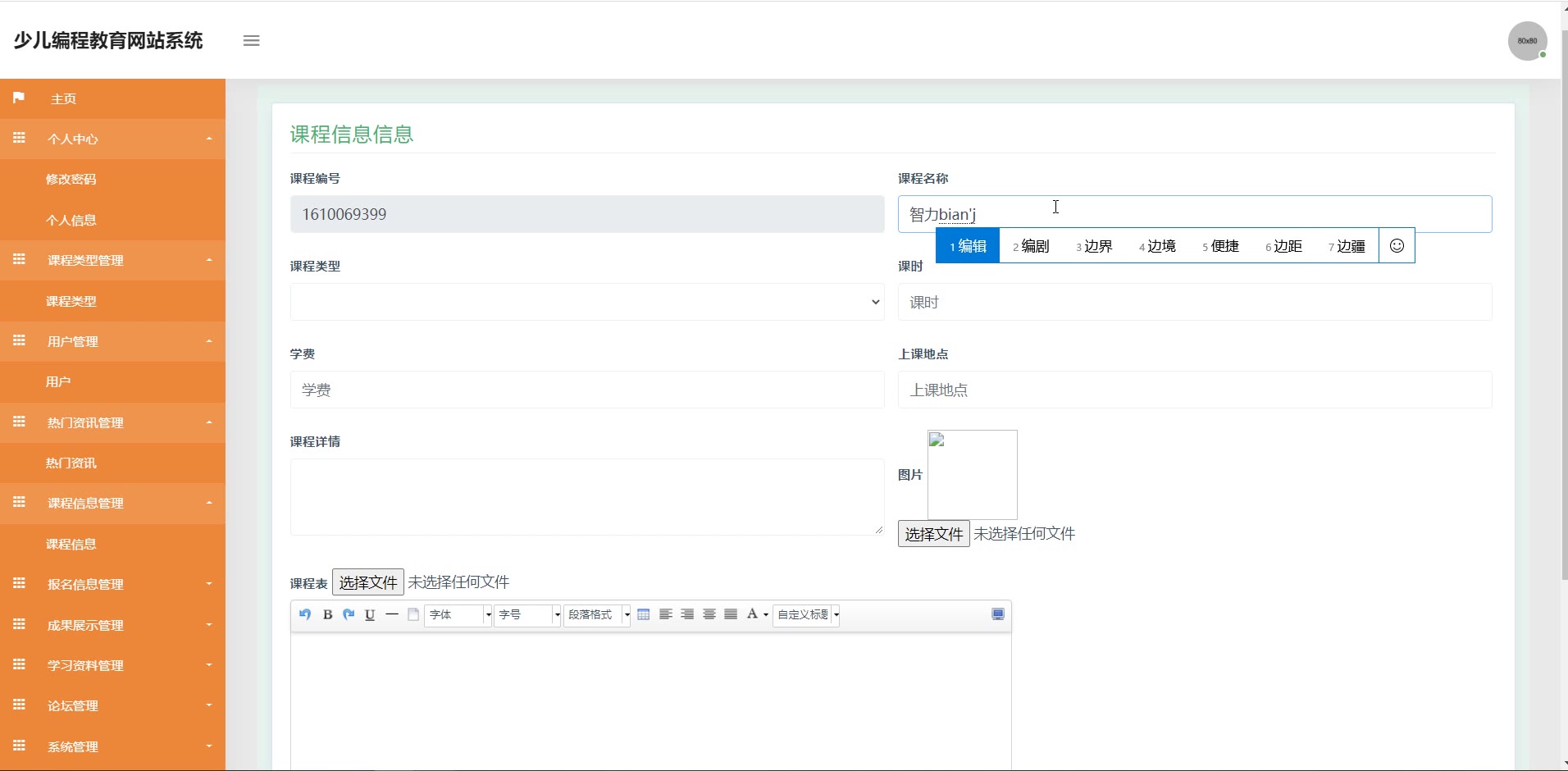Open 热门资讯 submenu item in sidebar
This screenshot has width=1568, height=771.
click(x=112, y=463)
